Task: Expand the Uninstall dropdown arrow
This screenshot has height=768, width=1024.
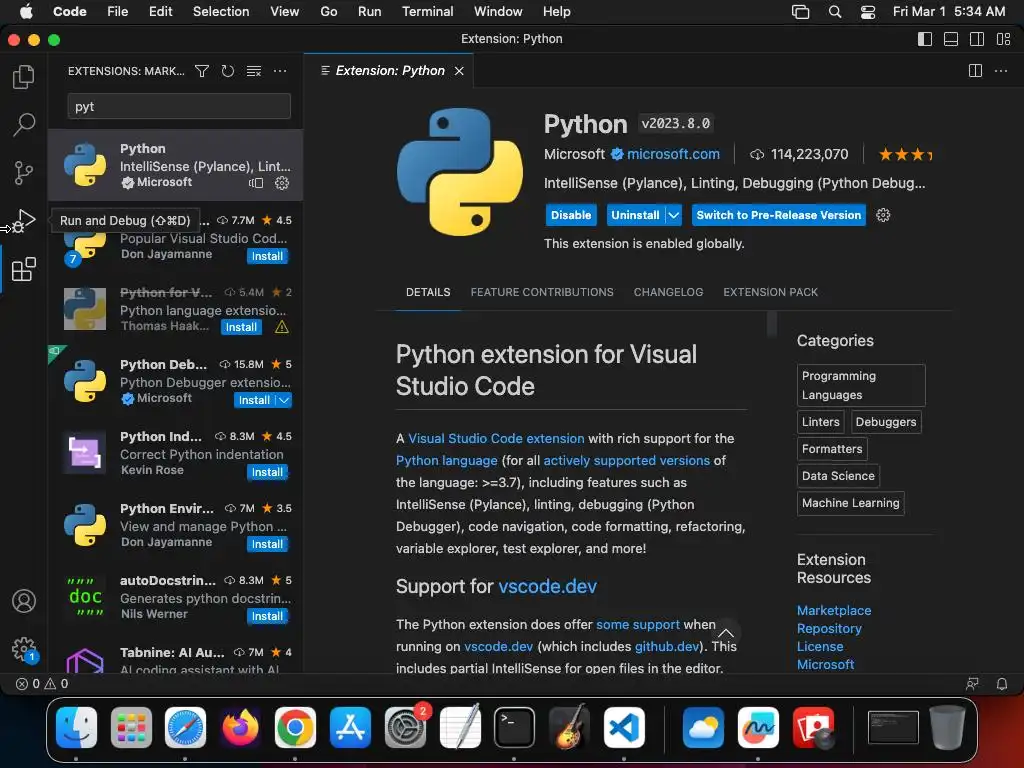Action: (674, 215)
